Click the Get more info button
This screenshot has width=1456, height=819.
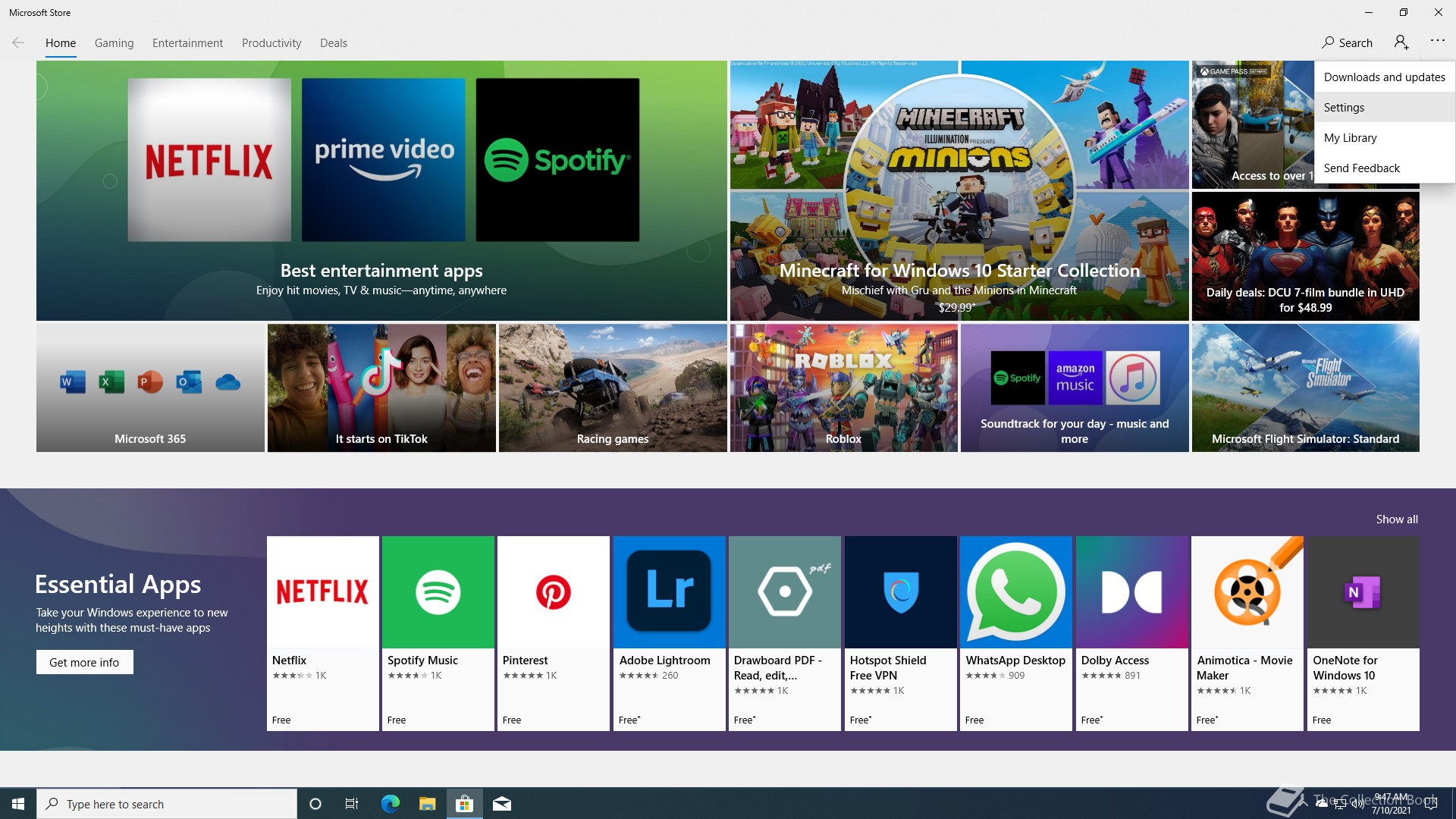click(84, 662)
